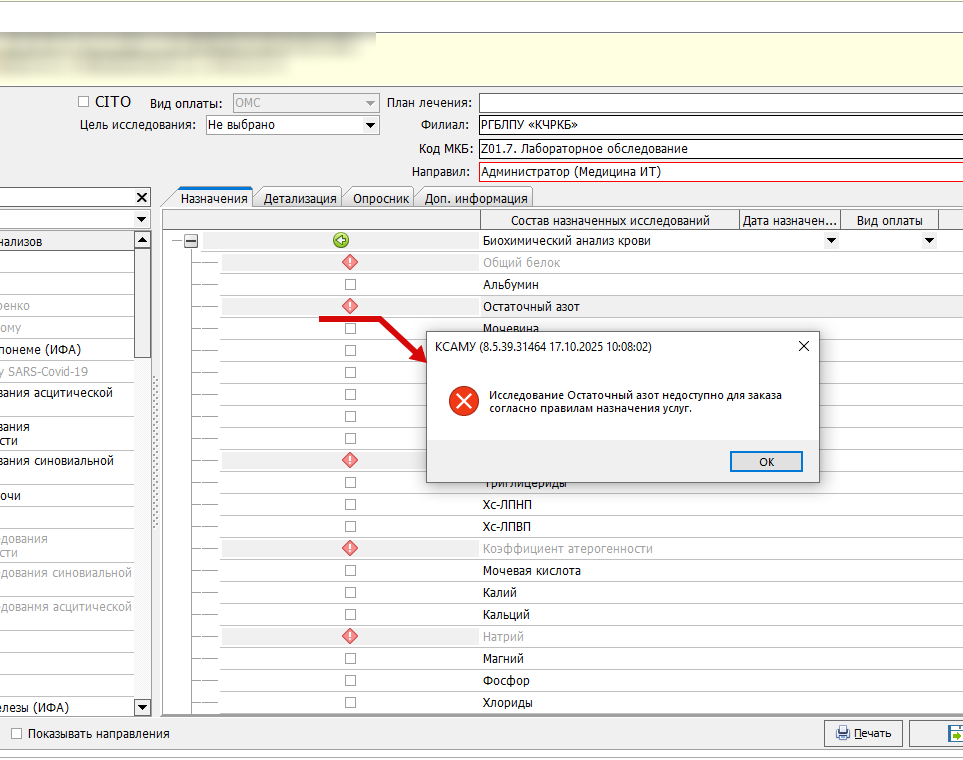The image size is (963, 760).
Task: Click red warning icon next to Общий белок
Action: [x=350, y=262]
